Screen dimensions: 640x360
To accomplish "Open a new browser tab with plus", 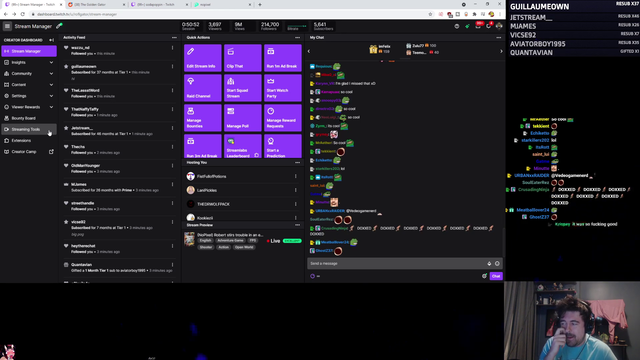I will (x=260, y=4).
